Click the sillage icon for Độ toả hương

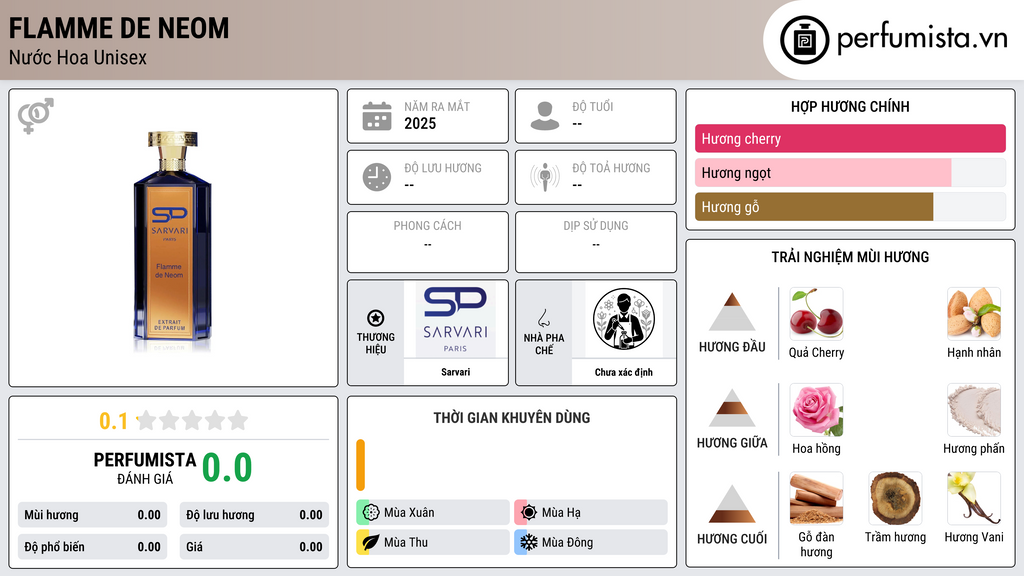click(545, 177)
